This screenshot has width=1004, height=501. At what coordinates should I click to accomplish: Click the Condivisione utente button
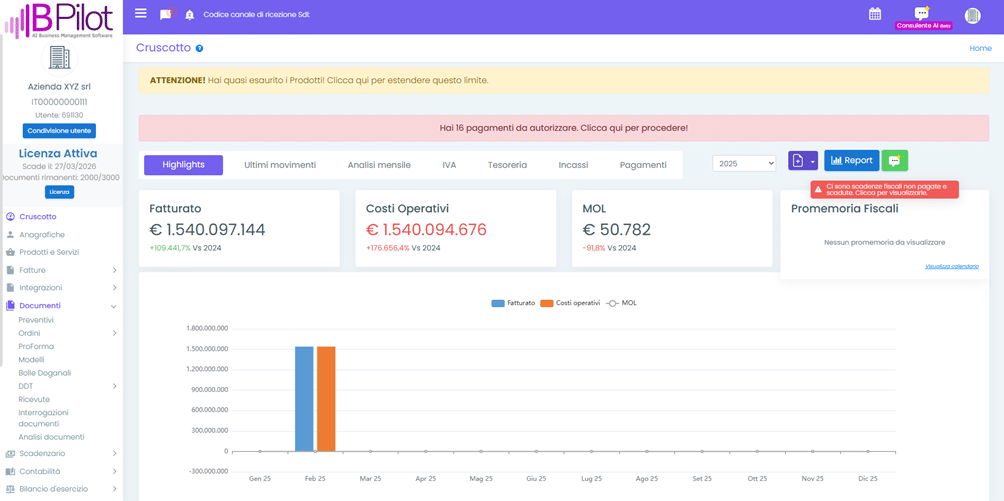[x=59, y=131]
